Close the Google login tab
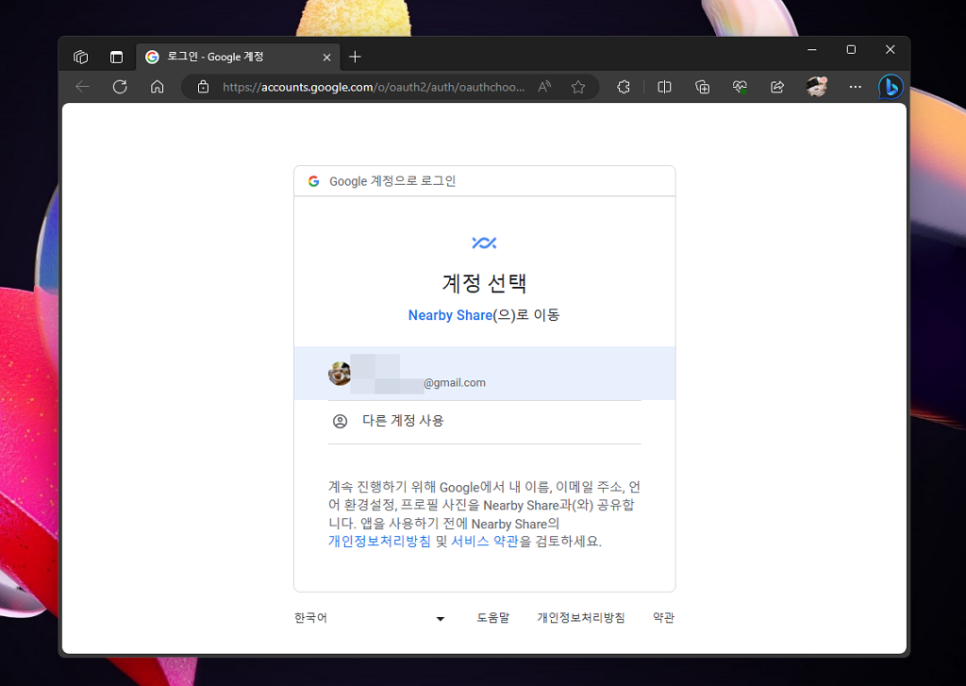Image resolution: width=966 pixels, height=686 pixels. pos(327,57)
